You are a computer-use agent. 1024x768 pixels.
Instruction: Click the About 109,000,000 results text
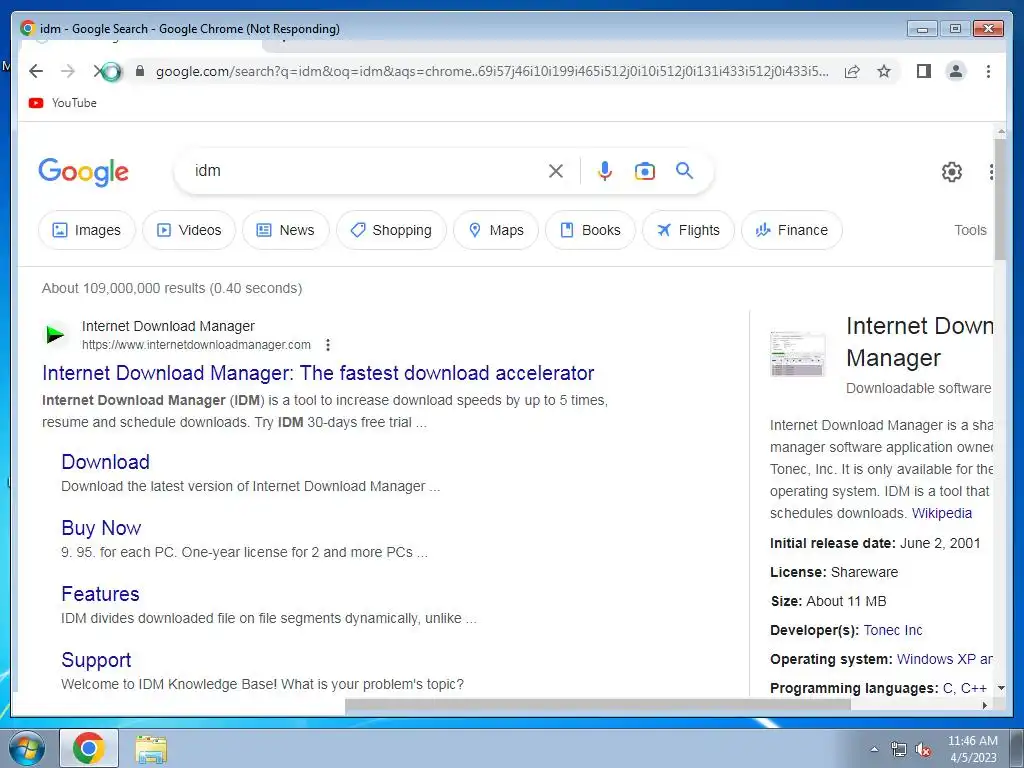172,288
